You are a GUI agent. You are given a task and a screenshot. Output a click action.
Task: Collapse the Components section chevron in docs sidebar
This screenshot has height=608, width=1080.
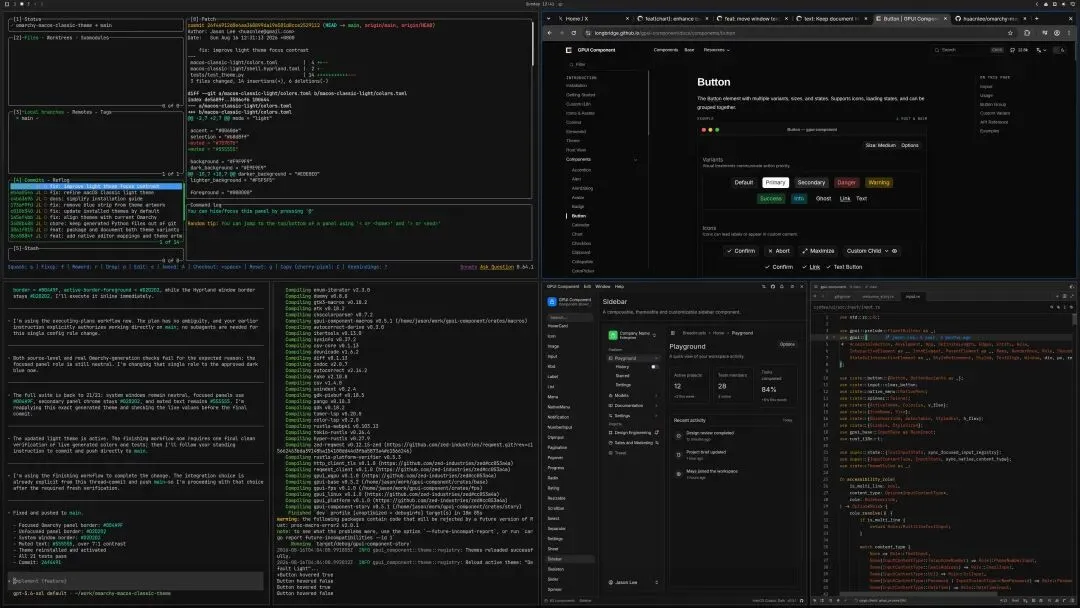[x=635, y=160]
